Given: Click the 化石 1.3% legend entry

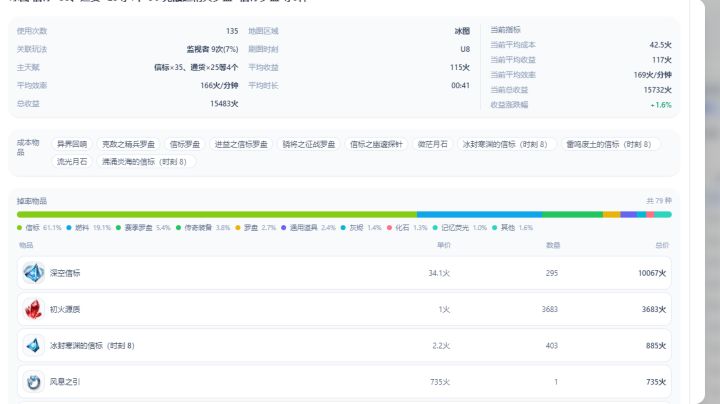Looking at the screenshot, I should [407, 228].
